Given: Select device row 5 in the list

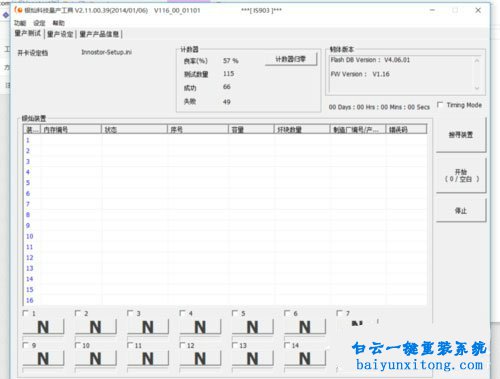Looking at the screenshot, I should (x=225, y=183).
